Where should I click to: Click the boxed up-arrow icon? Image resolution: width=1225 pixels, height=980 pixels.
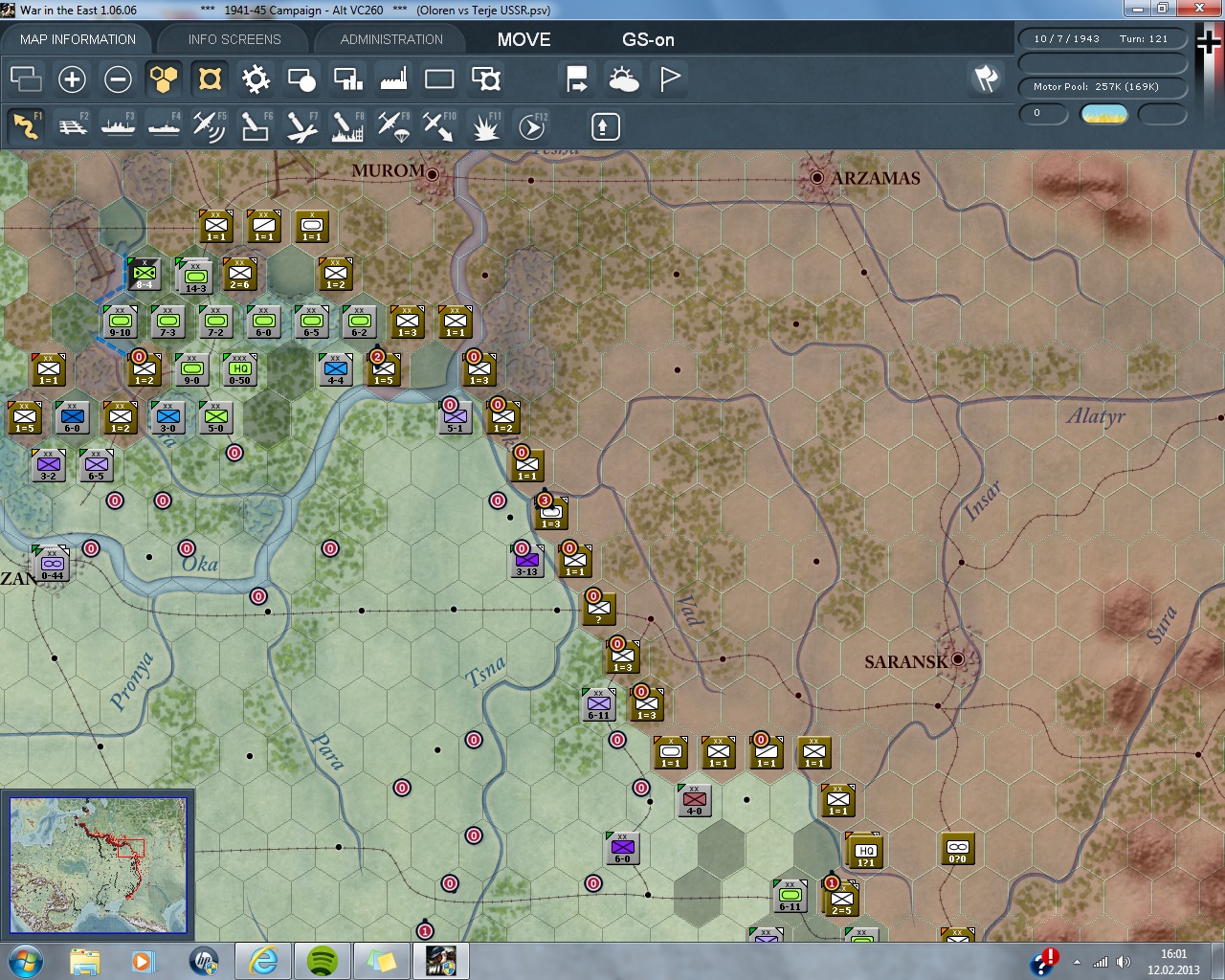click(605, 126)
